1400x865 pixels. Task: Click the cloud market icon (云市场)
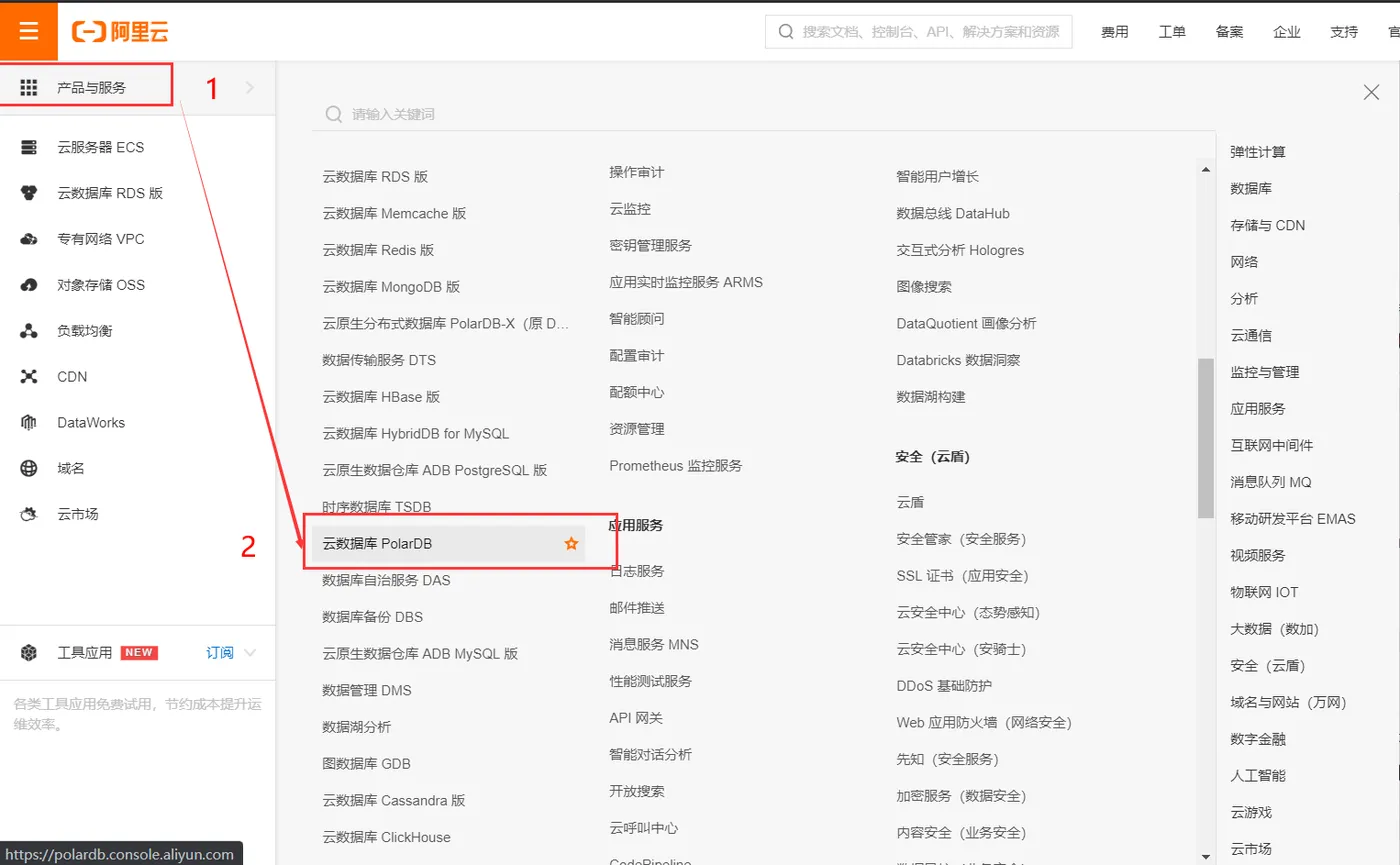(29, 515)
